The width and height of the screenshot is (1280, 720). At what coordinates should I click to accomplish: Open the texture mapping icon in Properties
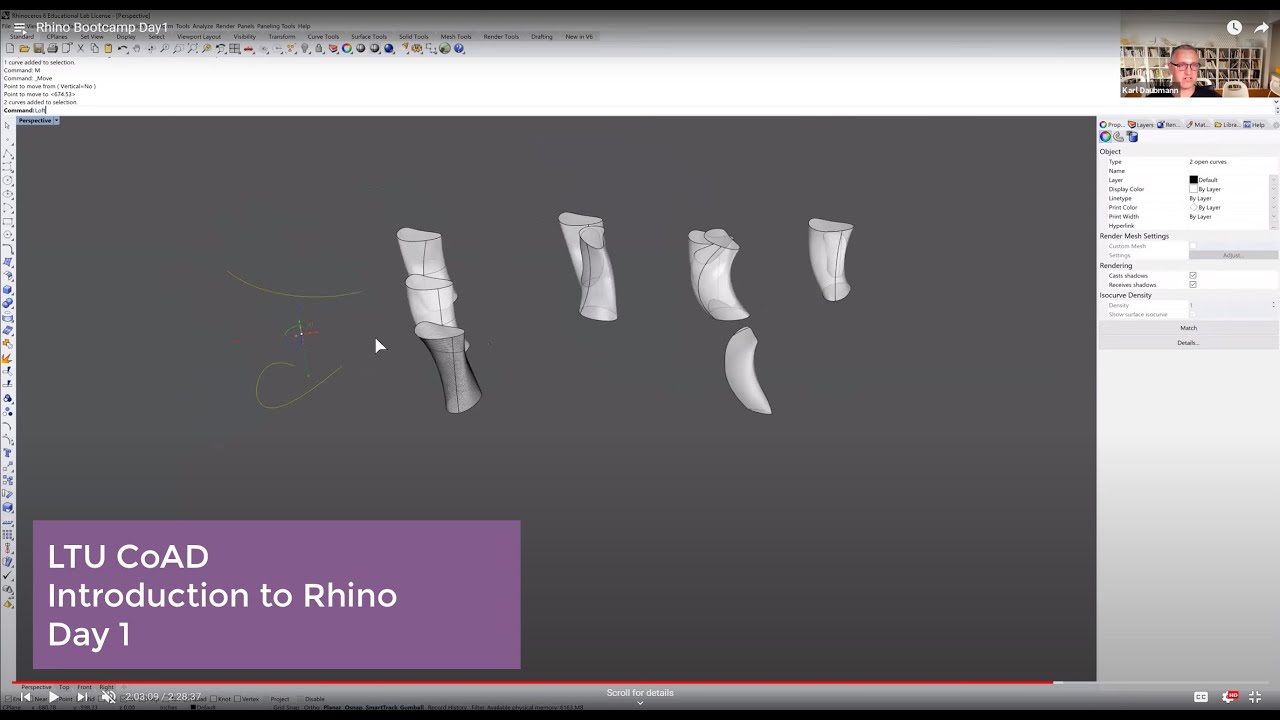[x=1133, y=137]
